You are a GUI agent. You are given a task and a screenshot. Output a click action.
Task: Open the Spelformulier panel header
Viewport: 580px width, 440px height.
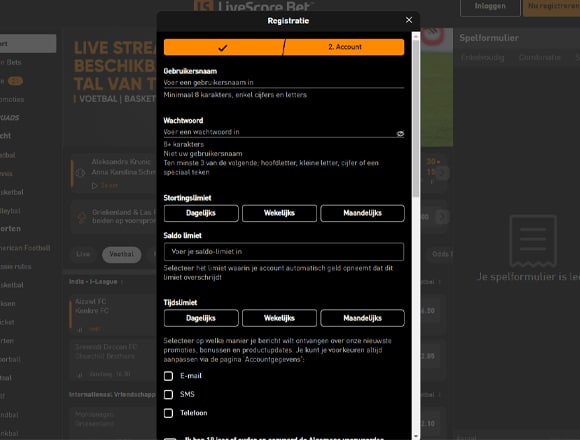tap(489, 38)
